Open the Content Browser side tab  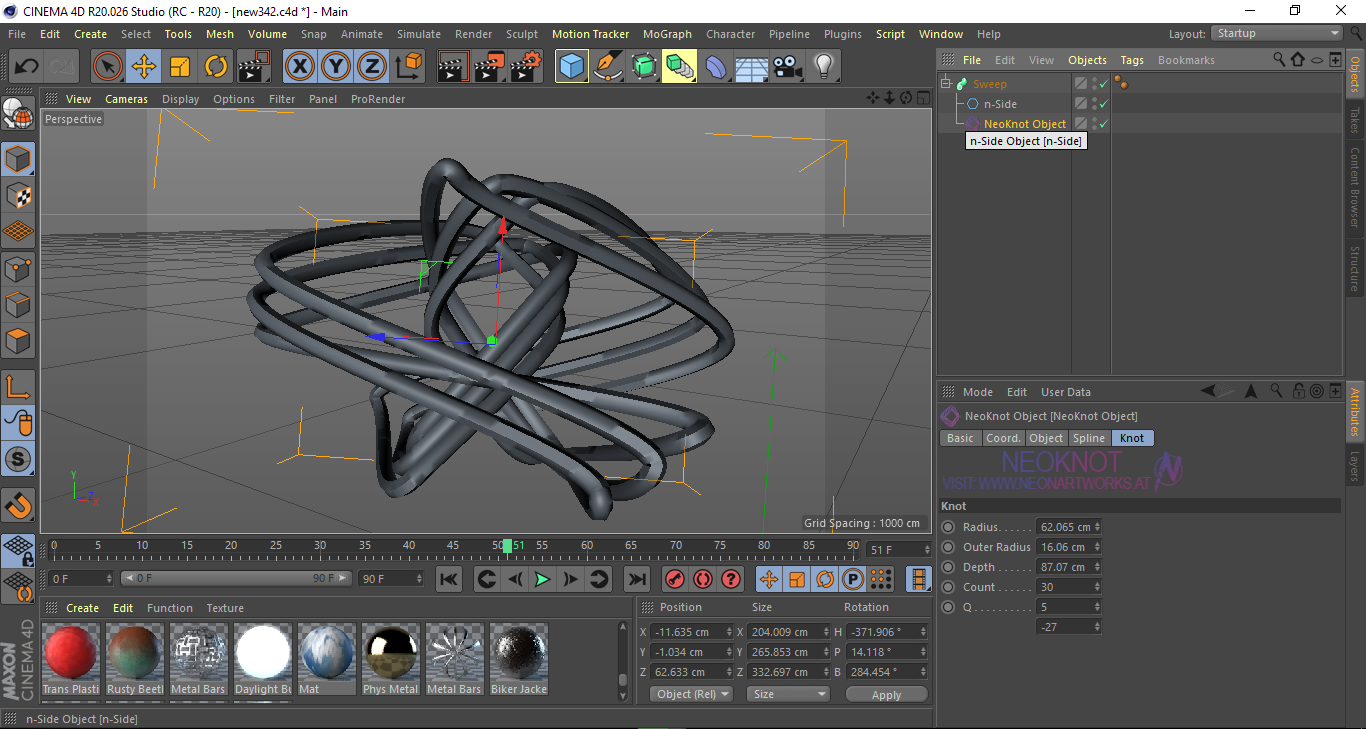[x=1355, y=187]
